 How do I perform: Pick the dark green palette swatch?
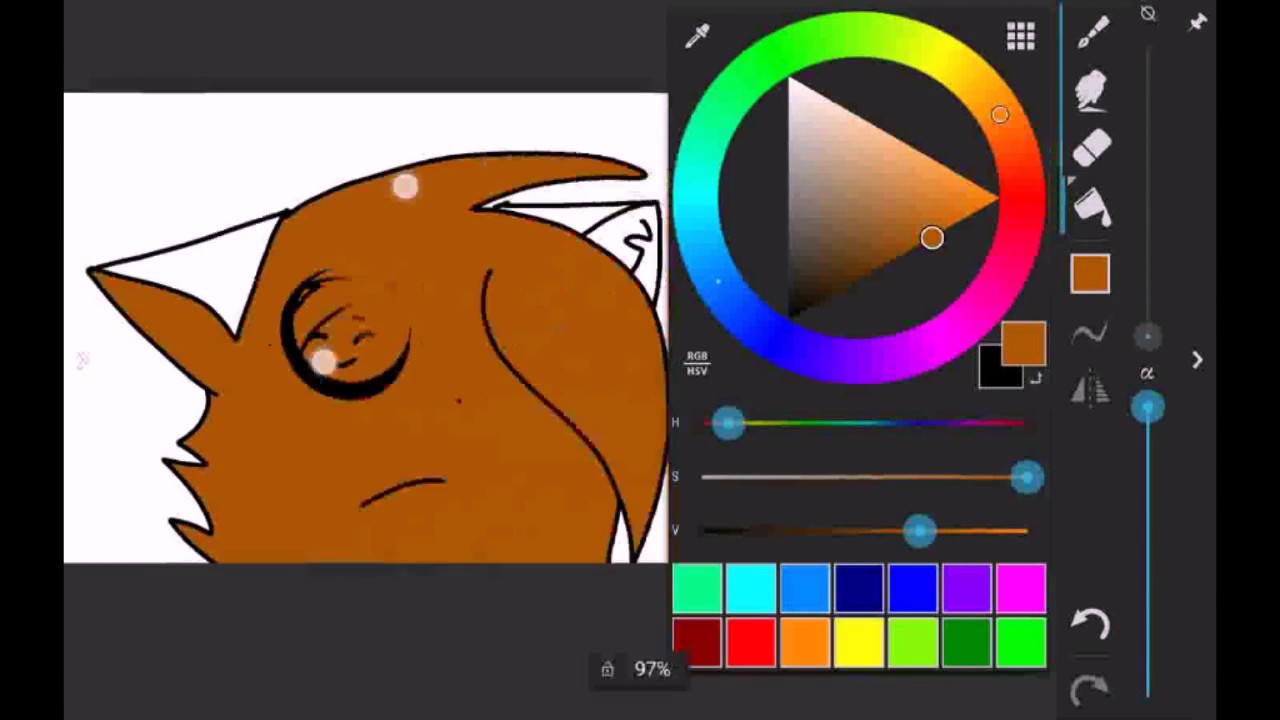pos(967,642)
